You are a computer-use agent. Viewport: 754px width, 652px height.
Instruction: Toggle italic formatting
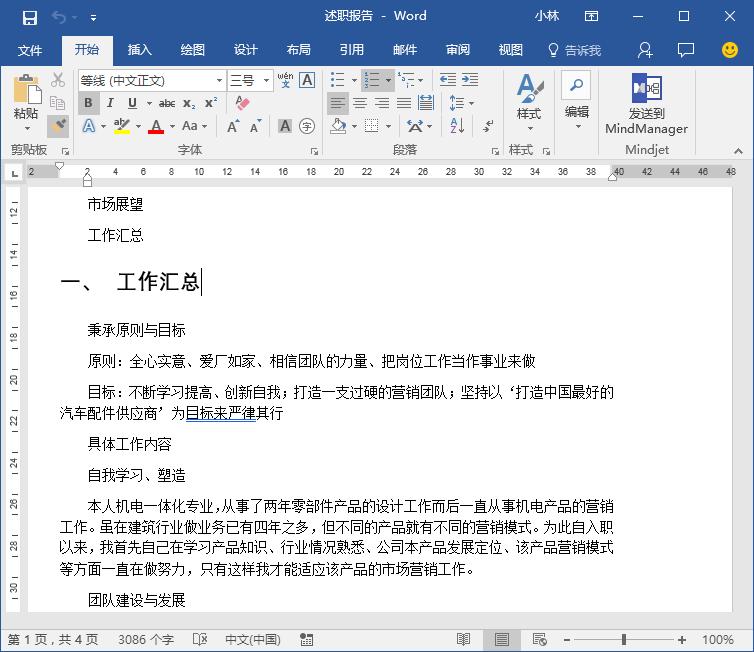[x=110, y=103]
